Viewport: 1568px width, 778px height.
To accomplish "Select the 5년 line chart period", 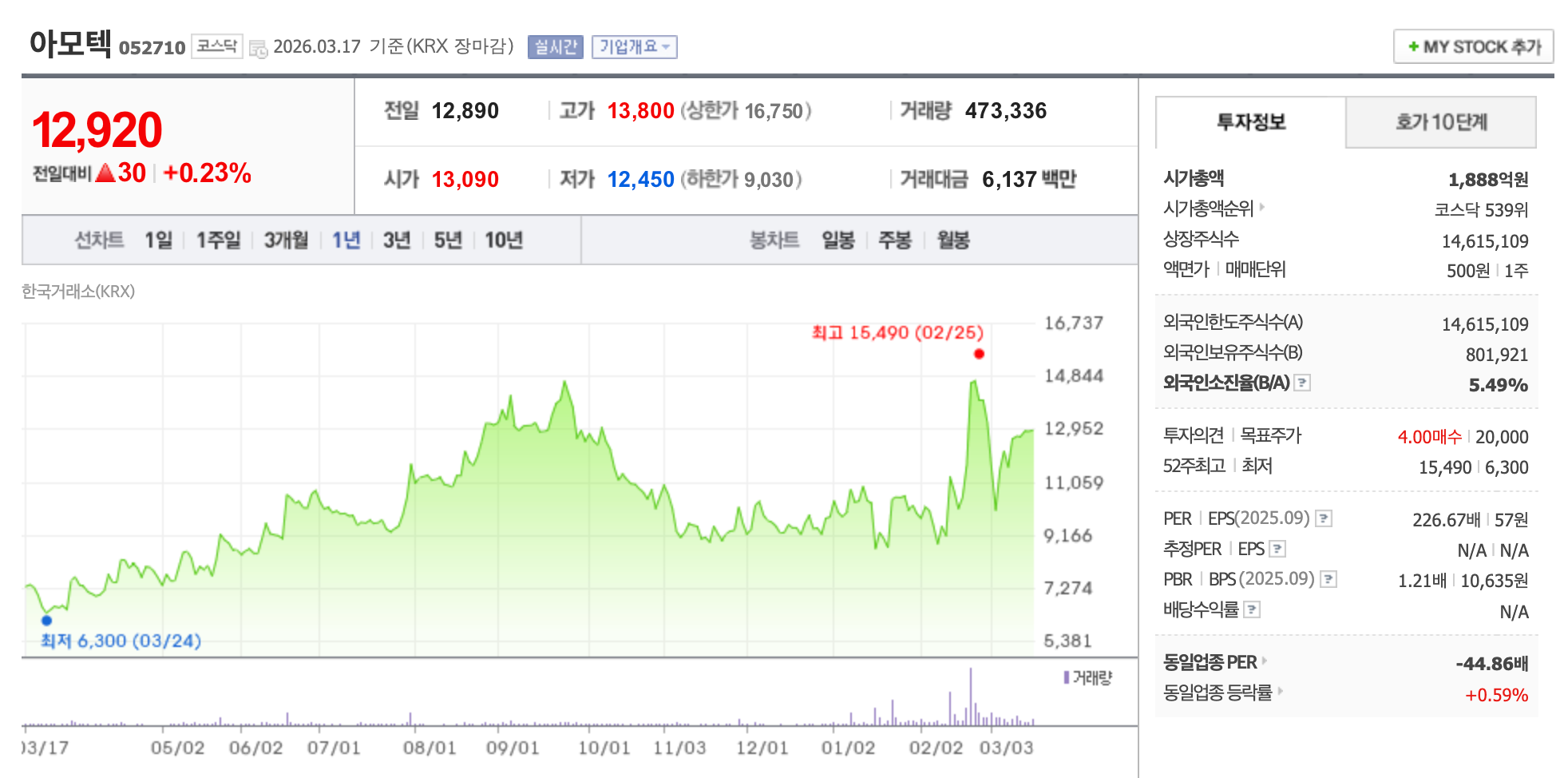I will pyautogui.click(x=448, y=240).
